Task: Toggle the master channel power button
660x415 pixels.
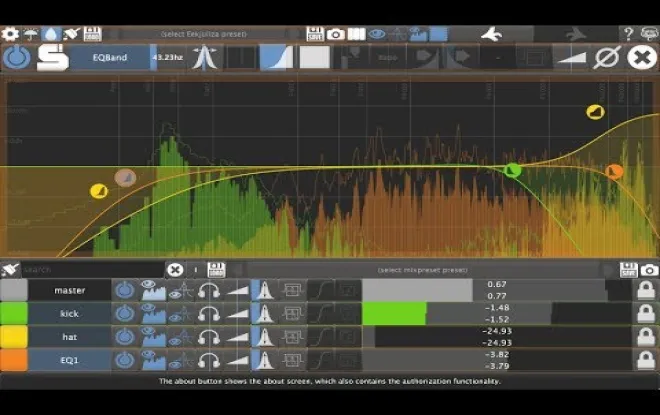Action: pos(125,290)
